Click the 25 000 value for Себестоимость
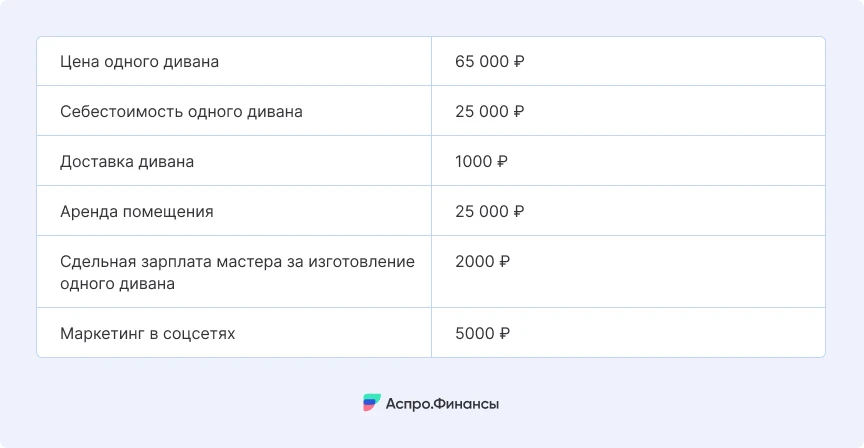Image resolution: width=864 pixels, height=448 pixels. 482,112
